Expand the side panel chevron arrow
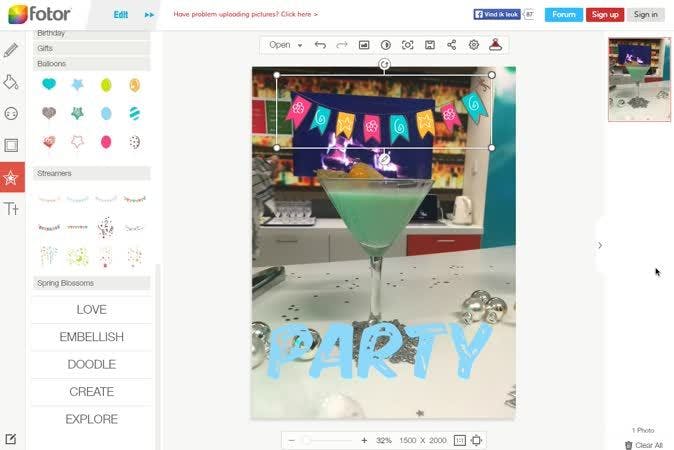This screenshot has width=674, height=450. pos(600,245)
